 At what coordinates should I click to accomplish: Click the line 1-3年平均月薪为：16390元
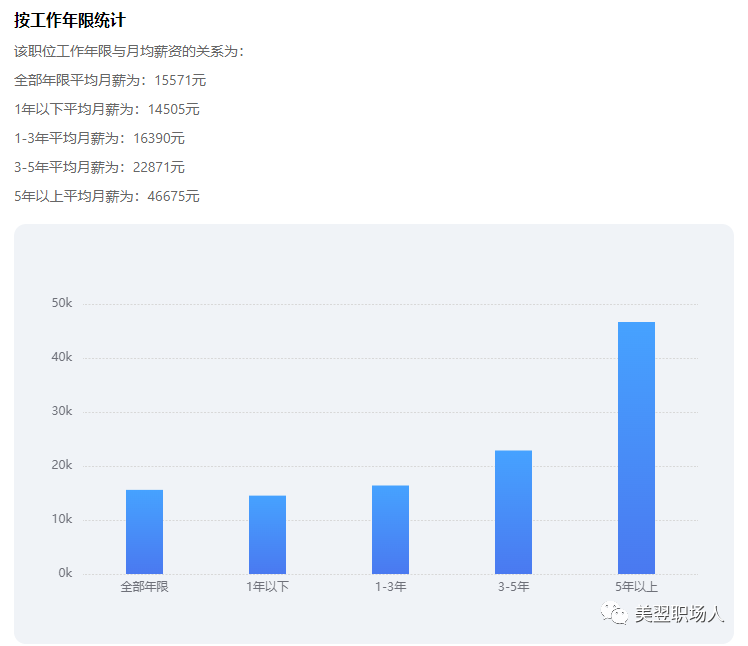pos(99,138)
